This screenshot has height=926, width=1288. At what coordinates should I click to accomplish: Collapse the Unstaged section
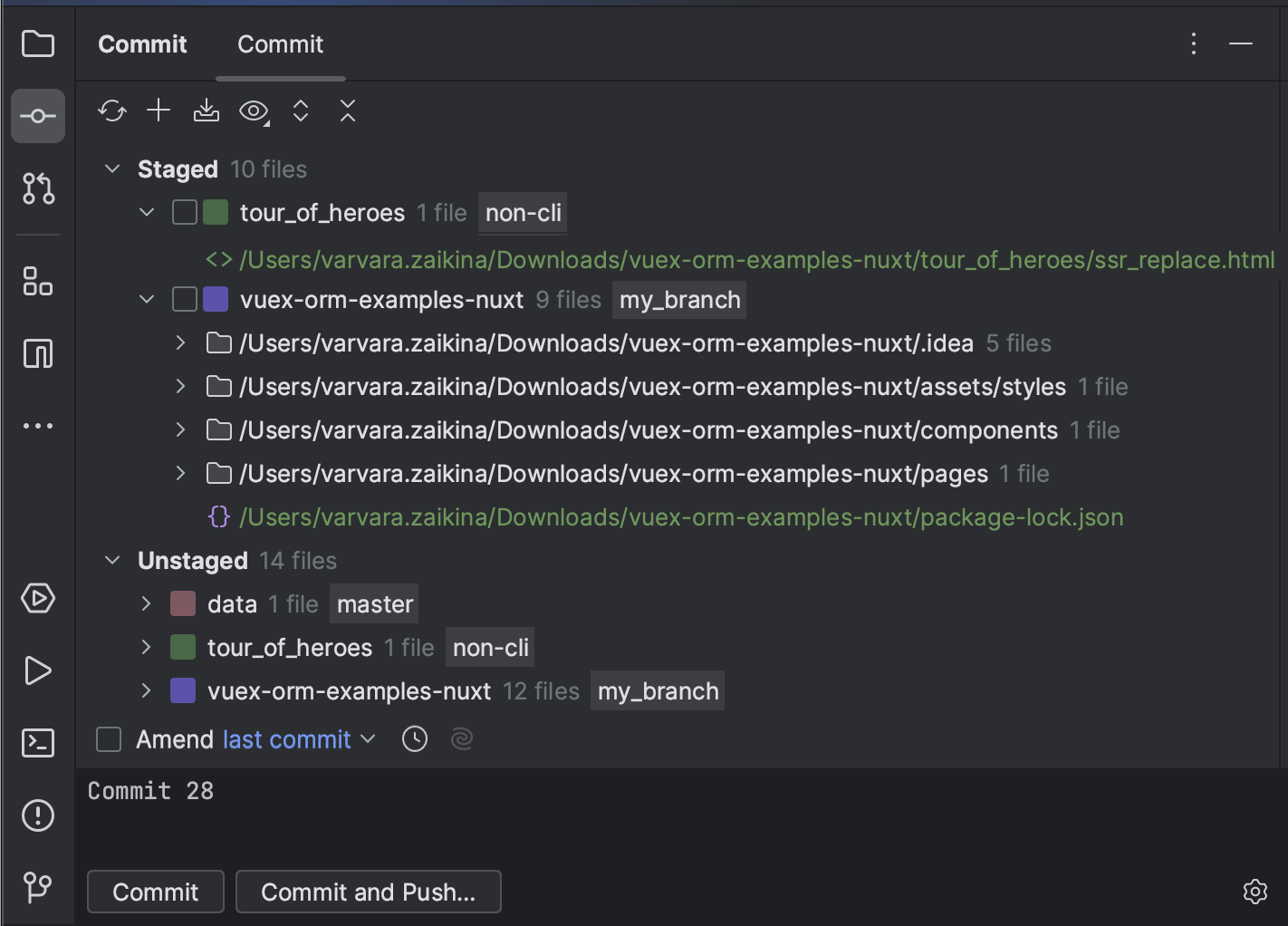pos(112,560)
